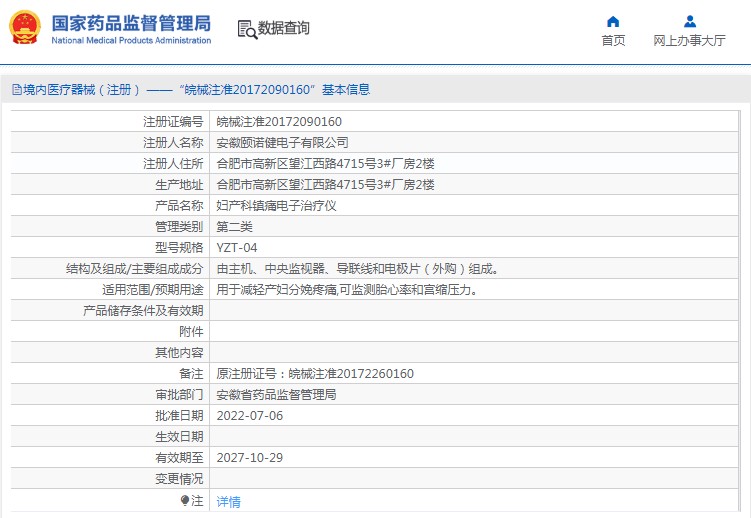Image resolution: width=751 pixels, height=518 pixels.
Task: Click the document icon before 境内医疗器械
Action: coord(17,90)
